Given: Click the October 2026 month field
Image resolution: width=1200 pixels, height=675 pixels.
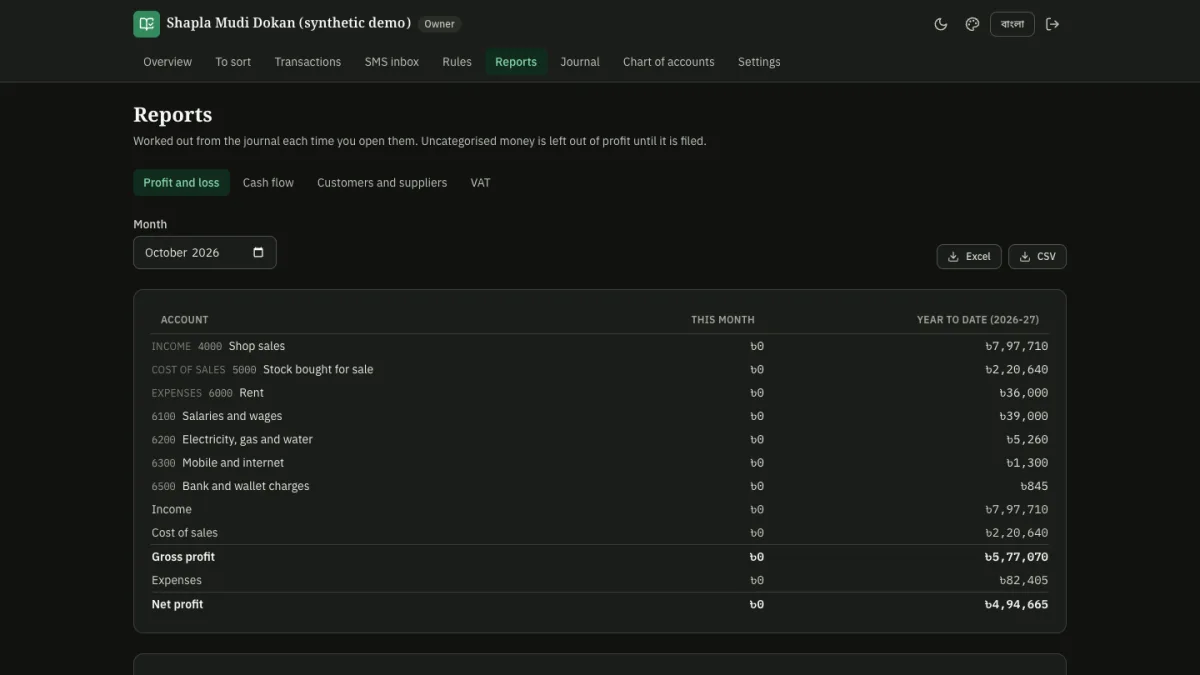Looking at the screenshot, I should click(205, 252).
